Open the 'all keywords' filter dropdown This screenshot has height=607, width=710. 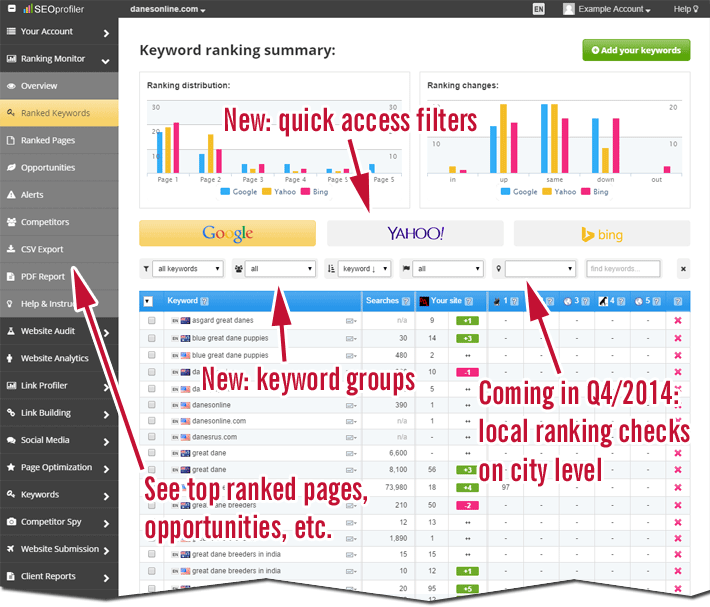click(190, 269)
